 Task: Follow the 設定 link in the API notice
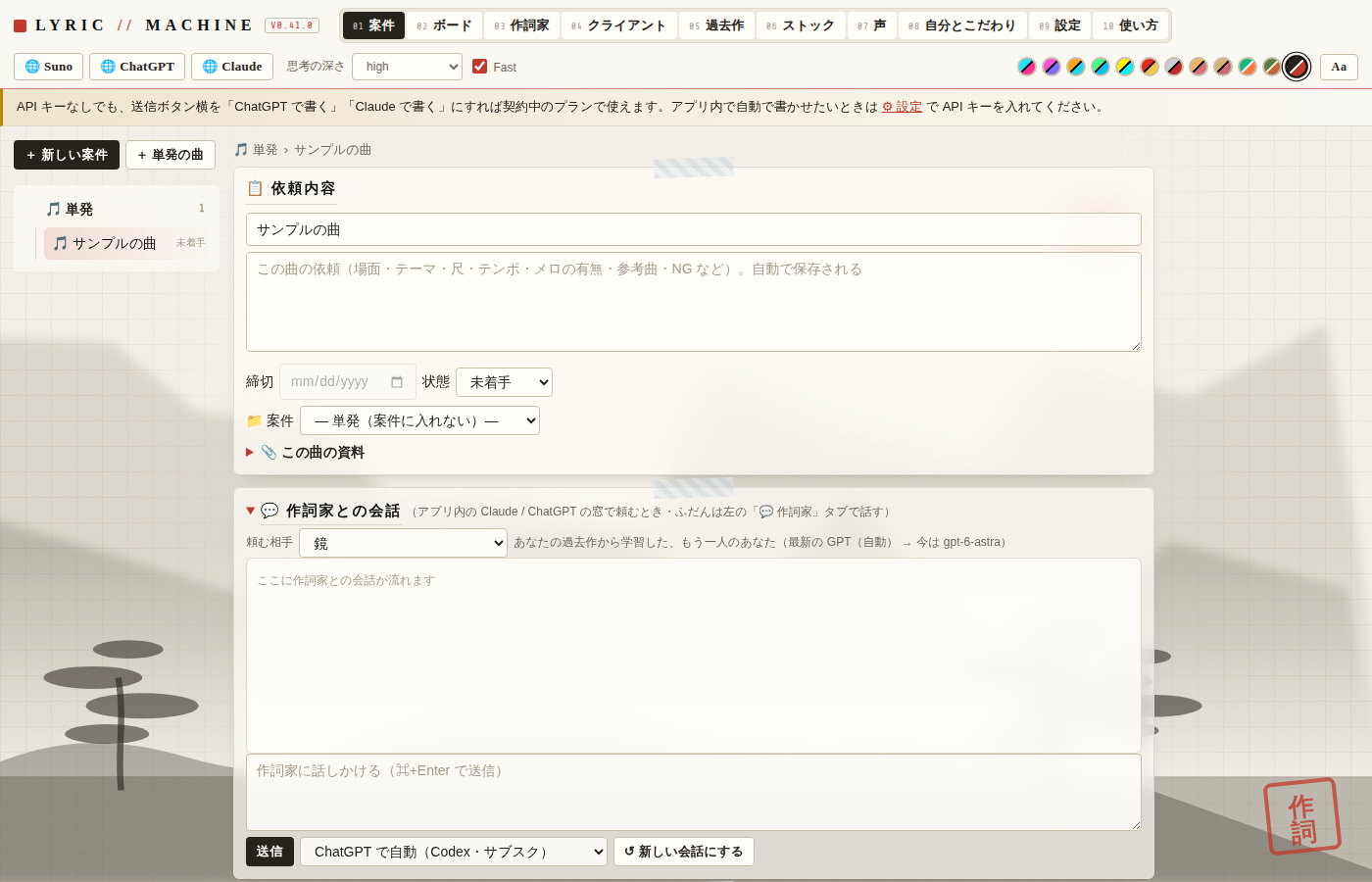[x=902, y=107]
